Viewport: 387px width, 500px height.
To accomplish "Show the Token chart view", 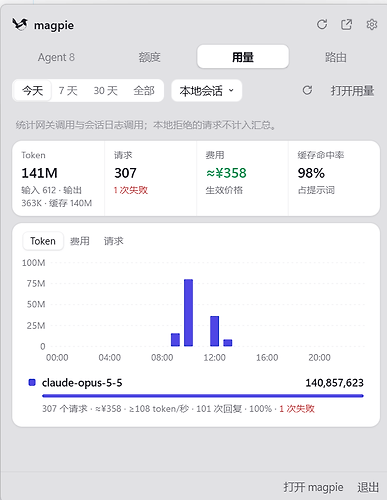I will (43, 241).
